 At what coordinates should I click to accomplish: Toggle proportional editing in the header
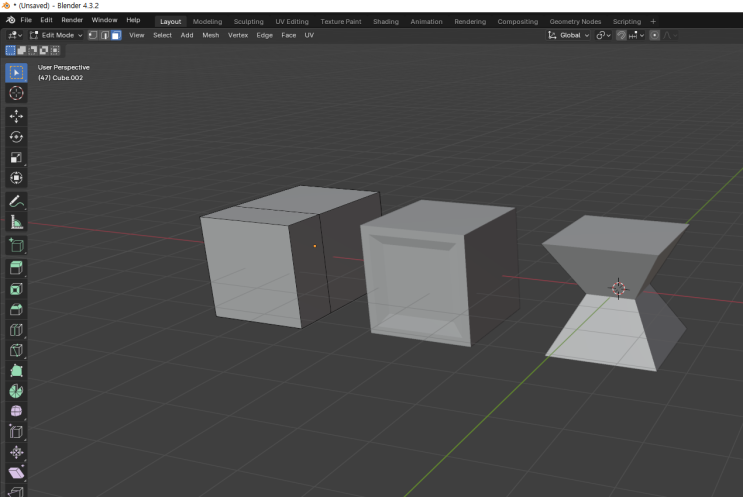click(x=655, y=35)
